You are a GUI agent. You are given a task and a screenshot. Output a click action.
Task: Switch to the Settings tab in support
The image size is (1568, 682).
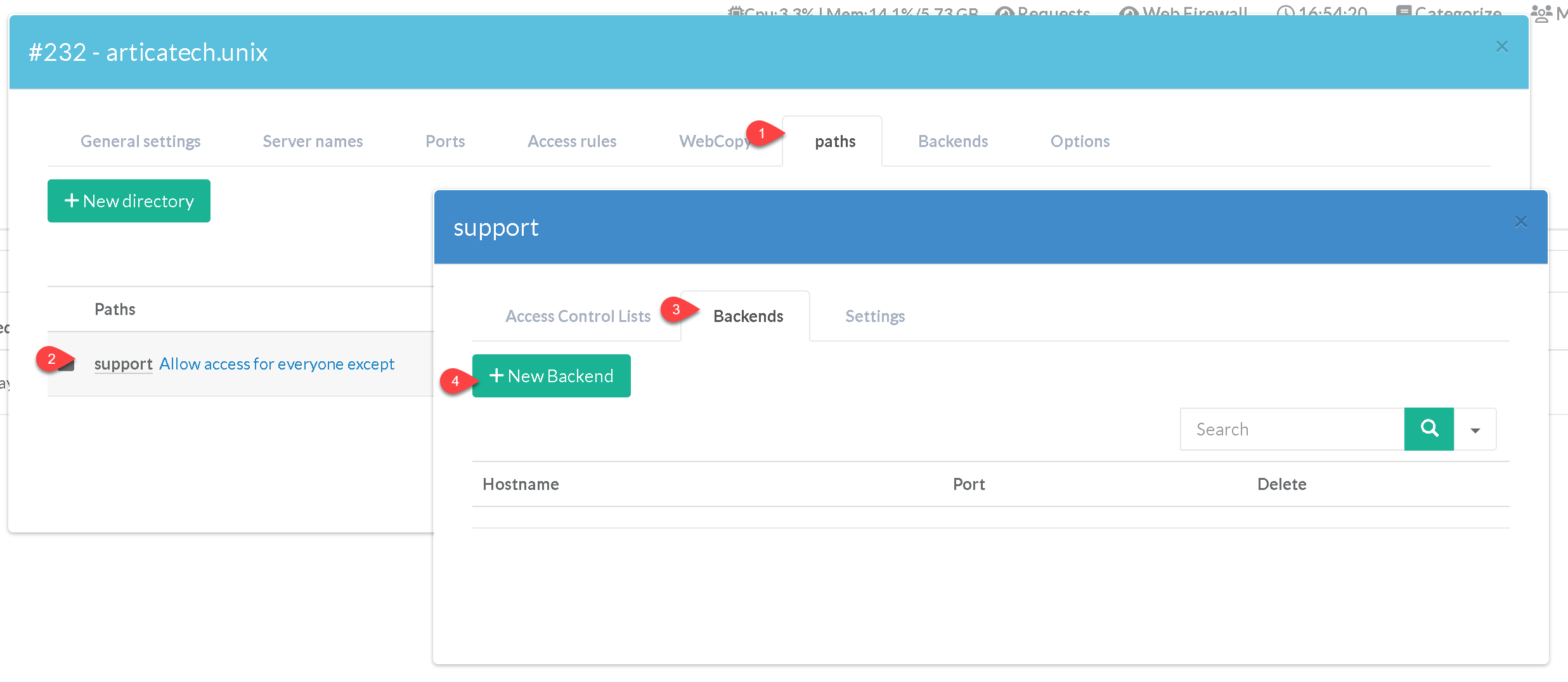(874, 316)
